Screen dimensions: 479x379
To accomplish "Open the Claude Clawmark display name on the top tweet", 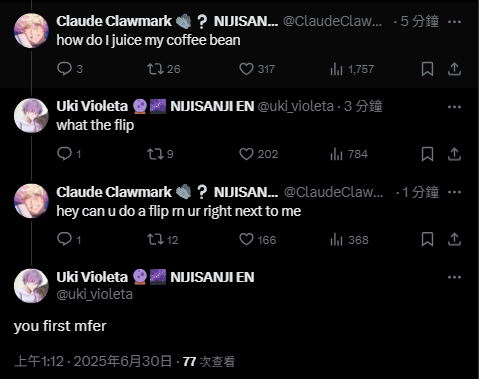I will [x=114, y=21].
